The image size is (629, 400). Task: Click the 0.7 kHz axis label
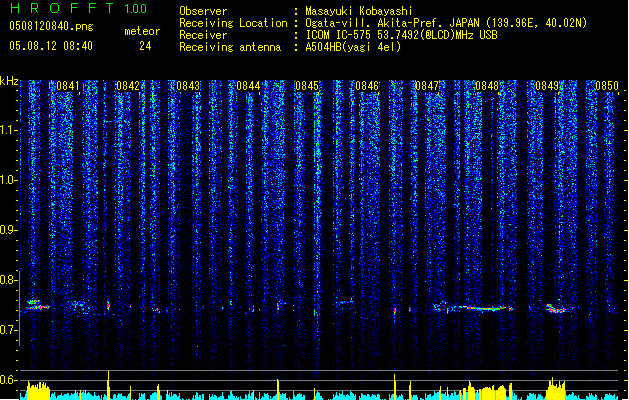pyautogui.click(x=9, y=330)
